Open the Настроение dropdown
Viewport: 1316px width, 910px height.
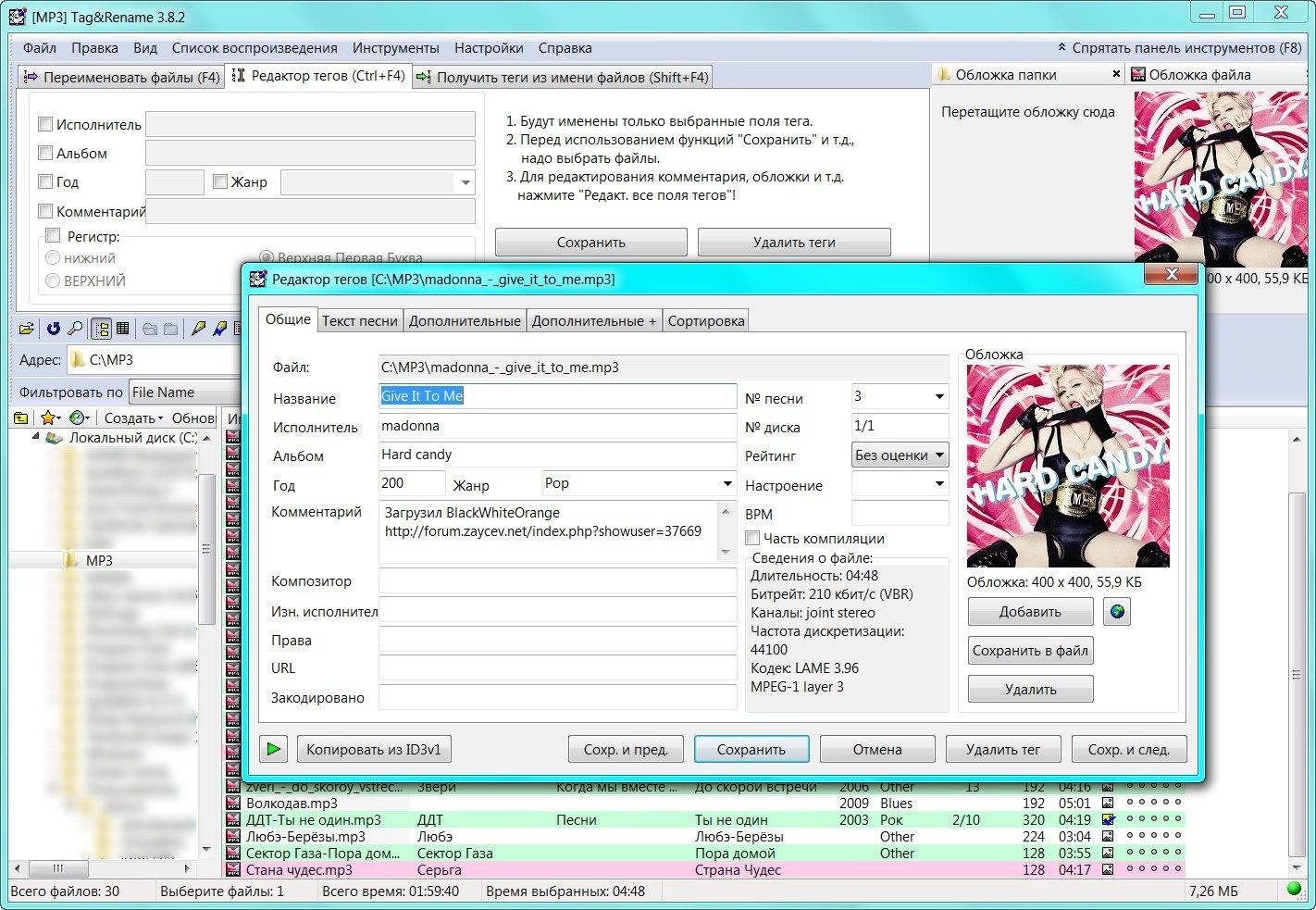[x=938, y=483]
